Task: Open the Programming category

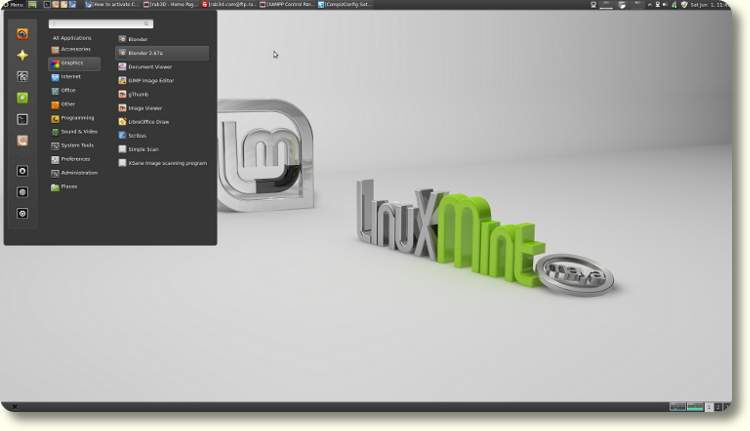Action: pos(73,118)
